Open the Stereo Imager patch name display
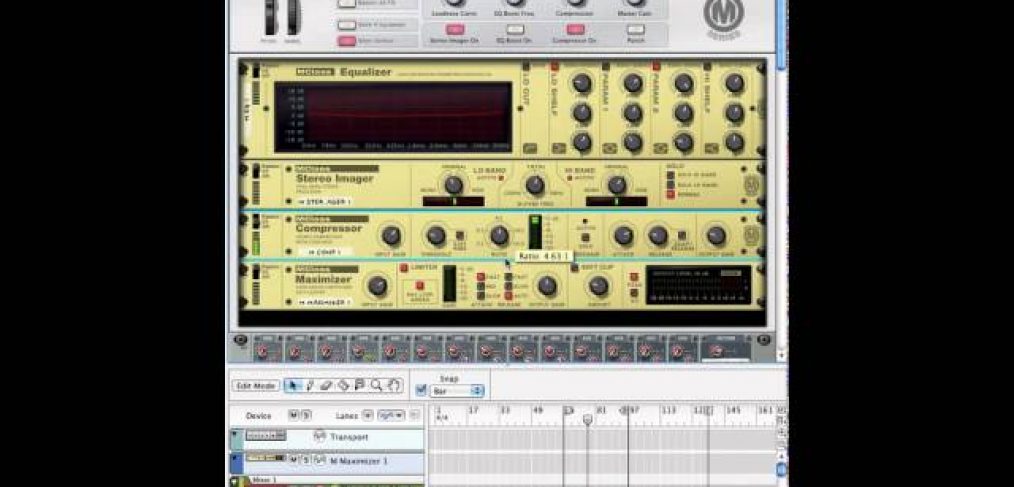 coord(325,201)
